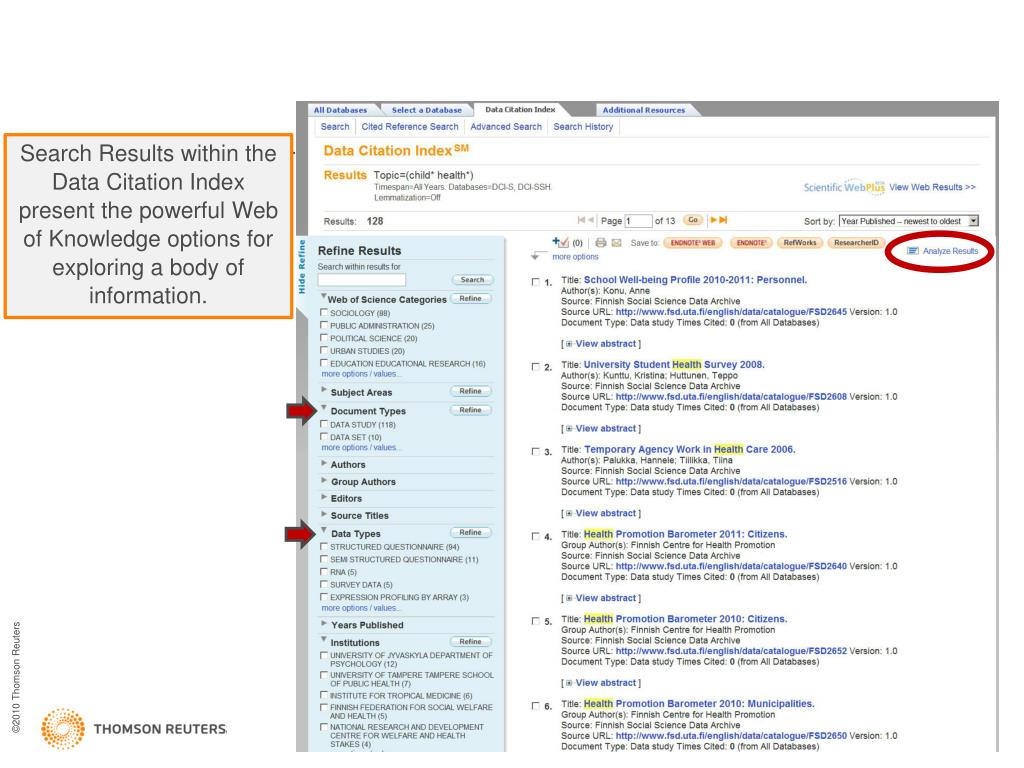Expand Source Titles section
This screenshot has height=768, width=1024.
(324, 513)
